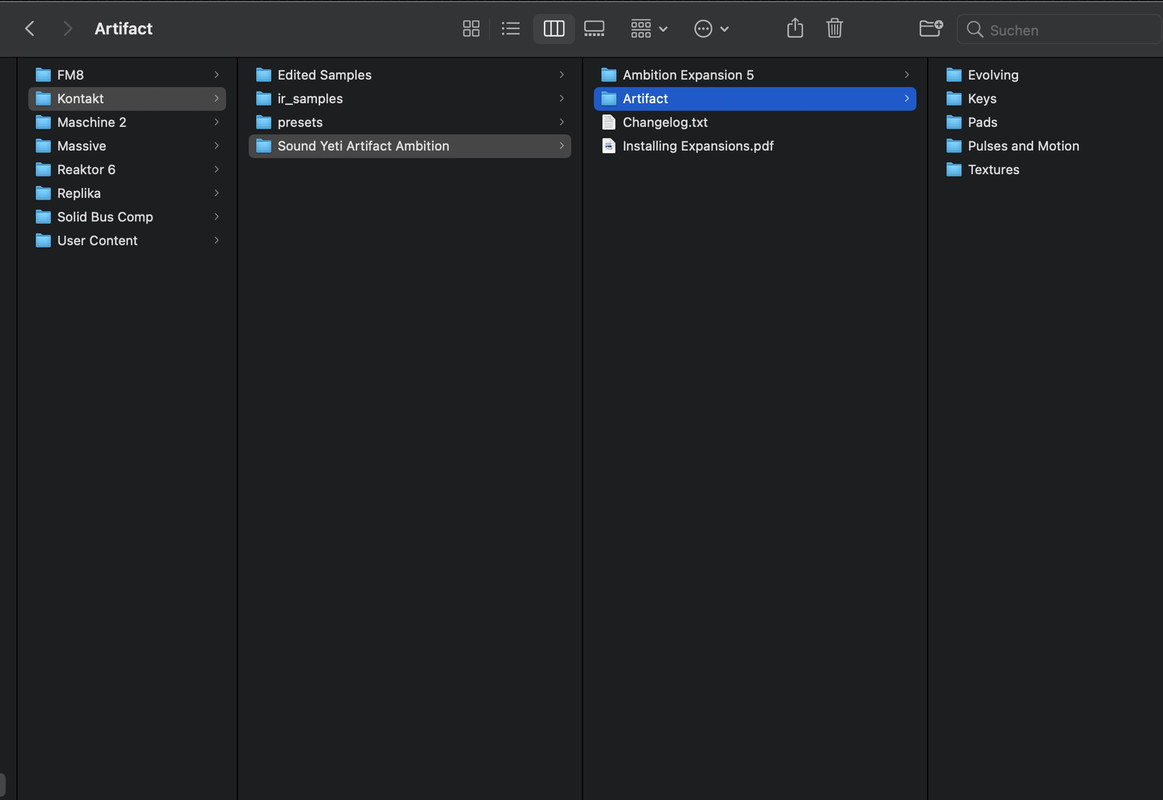
Task: Switch to list view
Action: [x=510, y=29]
